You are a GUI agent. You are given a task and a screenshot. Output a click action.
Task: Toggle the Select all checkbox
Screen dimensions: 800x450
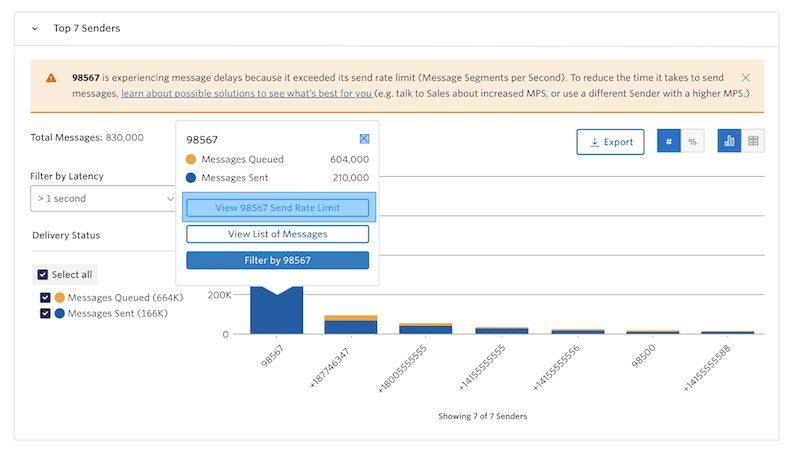[x=42, y=275]
